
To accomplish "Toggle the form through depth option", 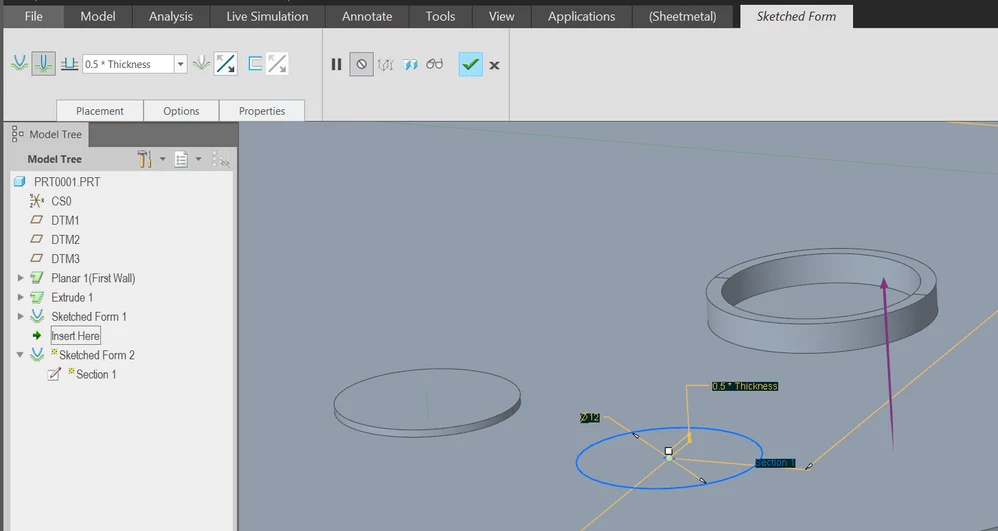I will point(43,64).
